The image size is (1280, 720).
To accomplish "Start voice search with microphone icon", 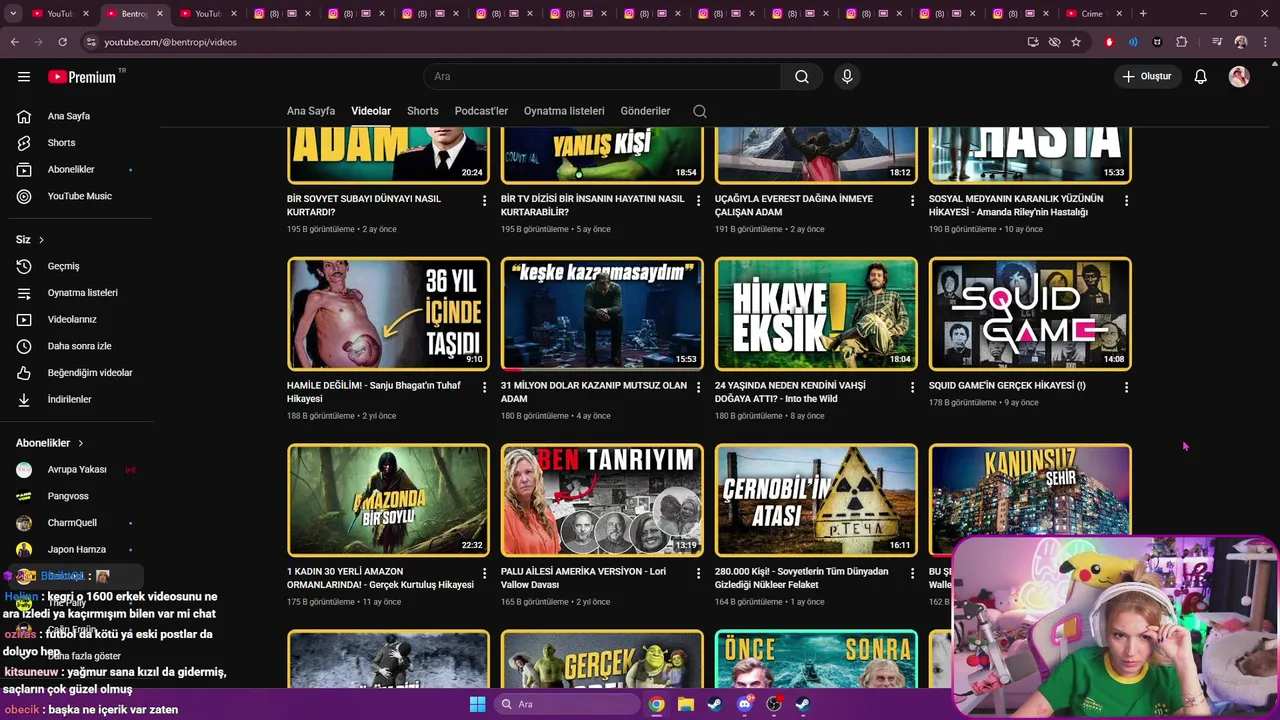I will click(847, 77).
